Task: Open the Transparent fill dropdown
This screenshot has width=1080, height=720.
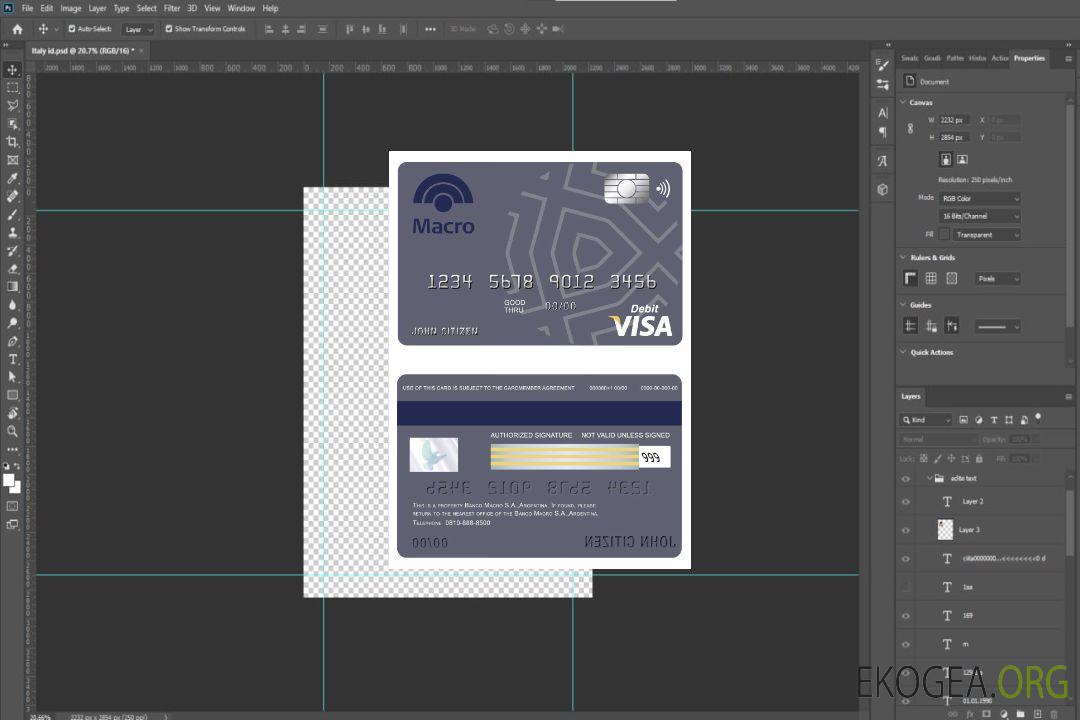Action: tap(986, 235)
